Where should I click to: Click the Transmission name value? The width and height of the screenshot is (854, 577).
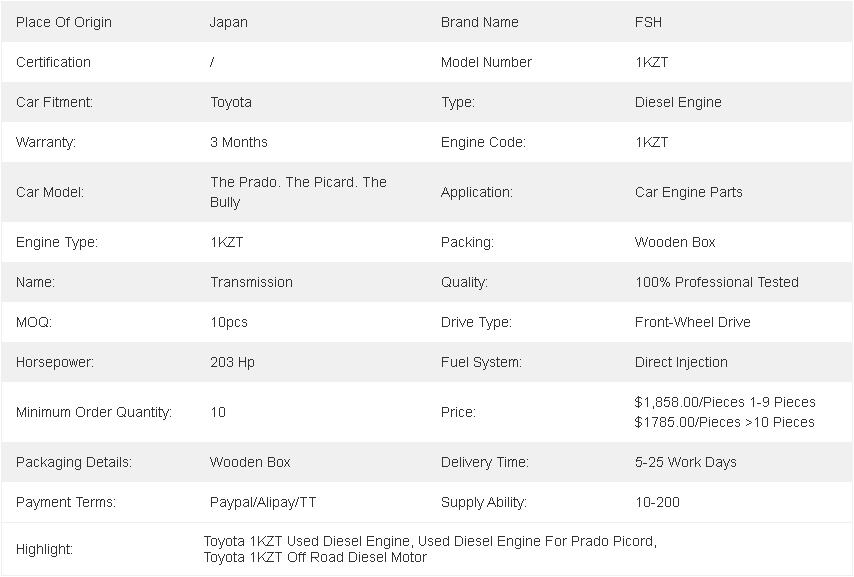coord(251,282)
